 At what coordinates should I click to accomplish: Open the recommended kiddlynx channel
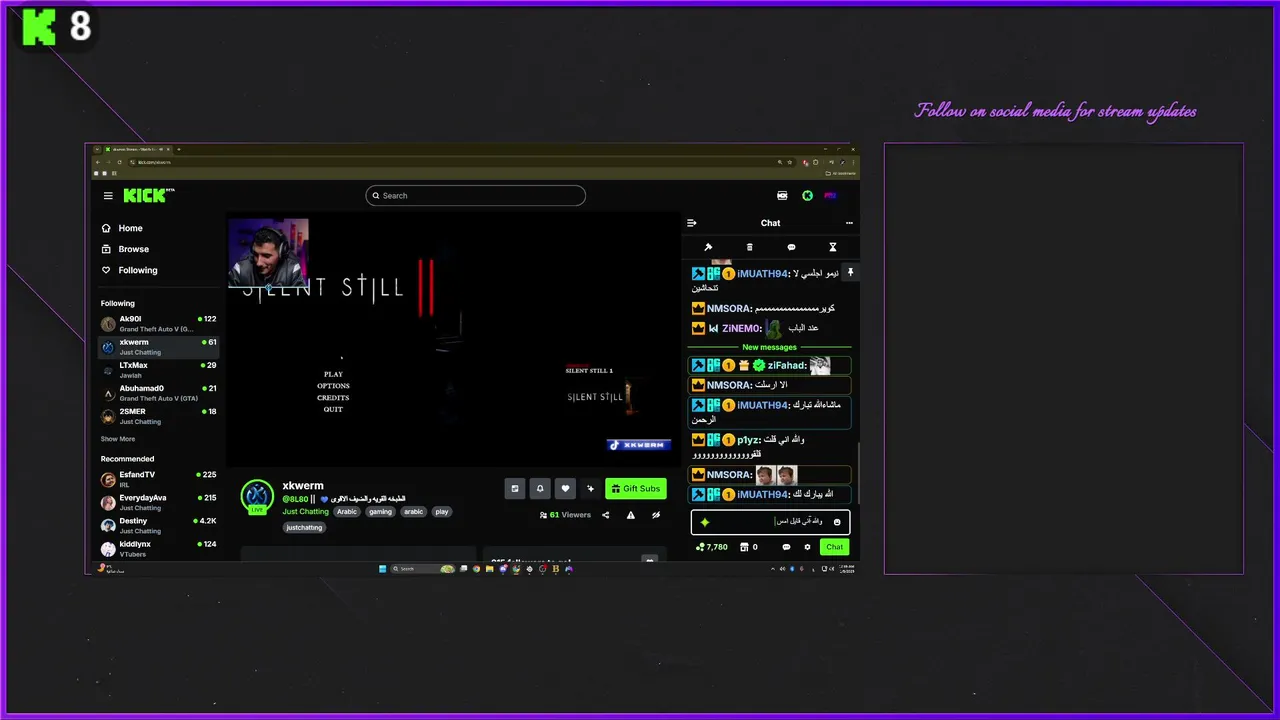coord(158,548)
